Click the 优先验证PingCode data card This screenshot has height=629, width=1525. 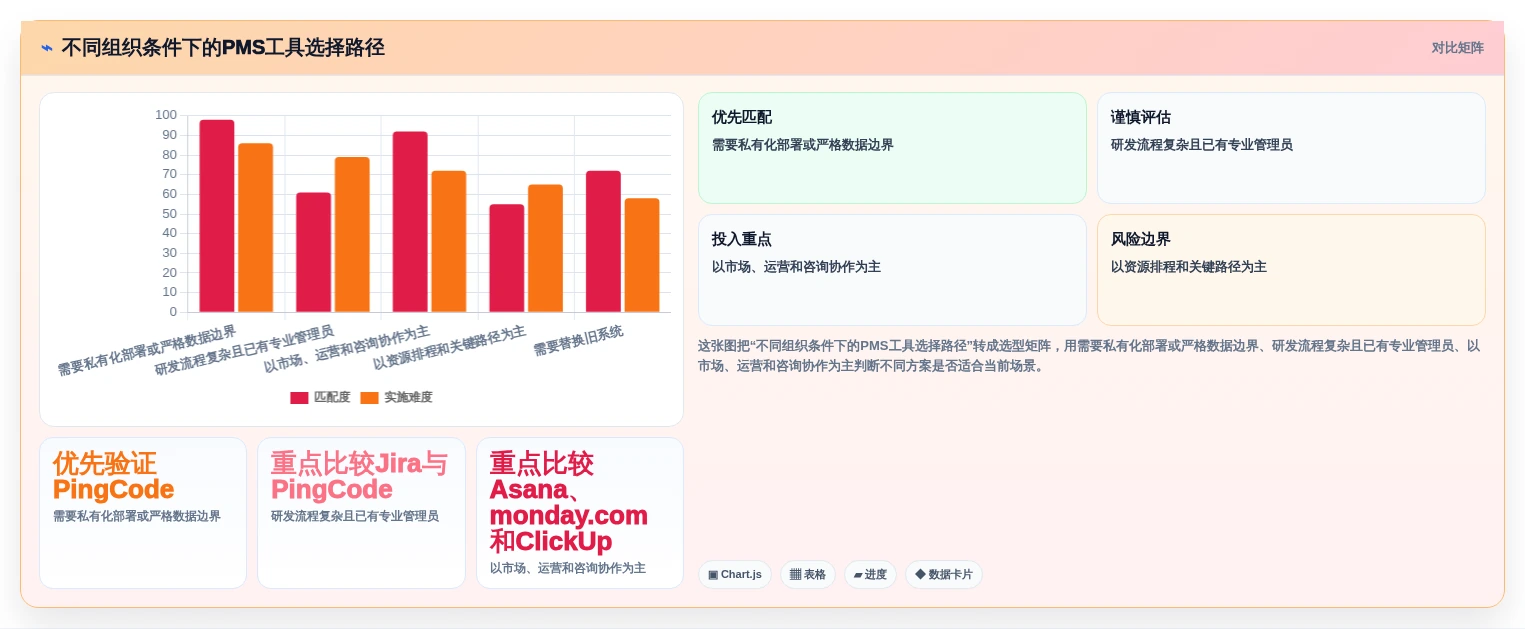[143, 513]
